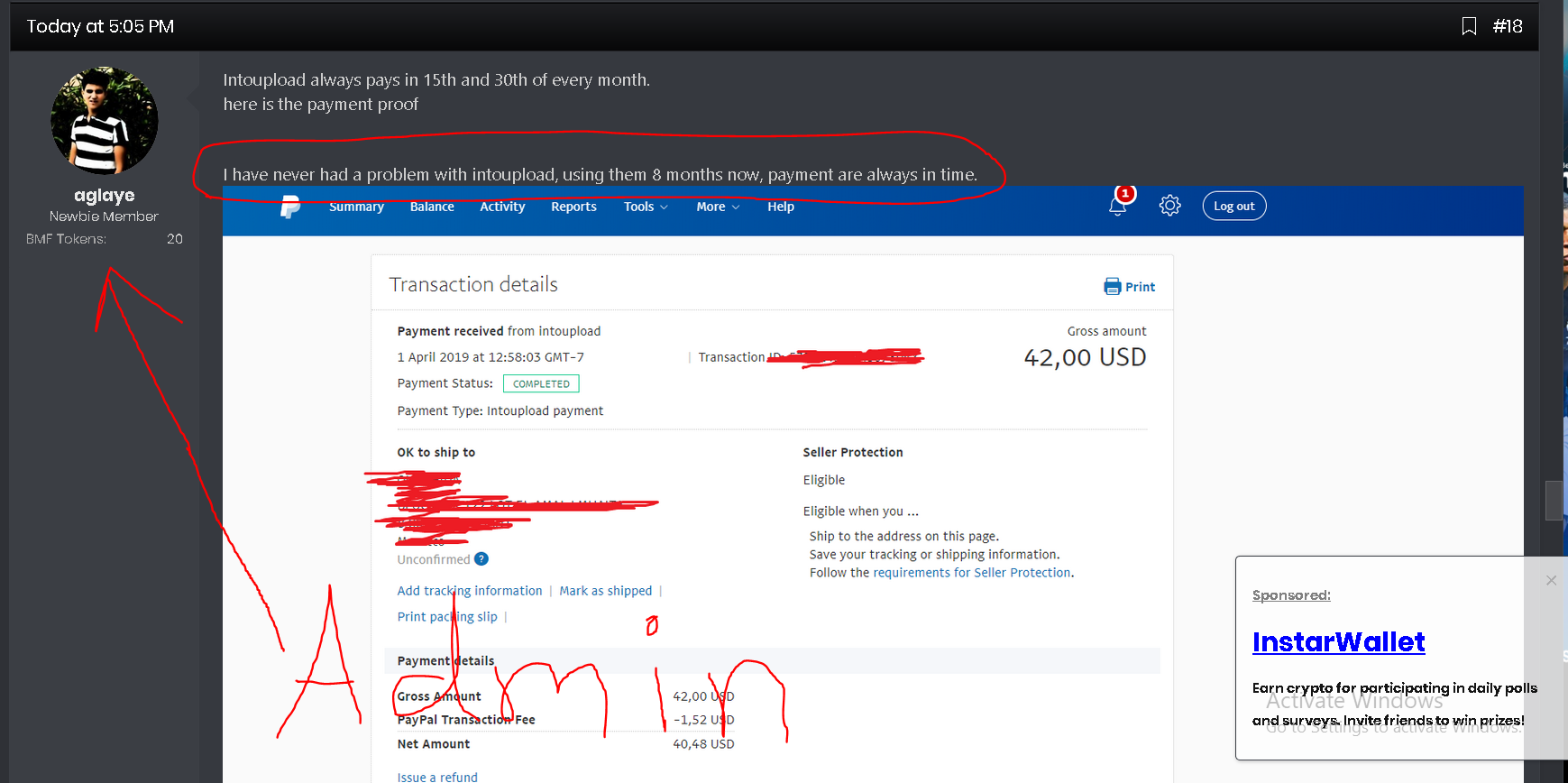Screen dimensions: 1568x783
Task: Click the Newbie Member title text
Action: click(x=104, y=216)
